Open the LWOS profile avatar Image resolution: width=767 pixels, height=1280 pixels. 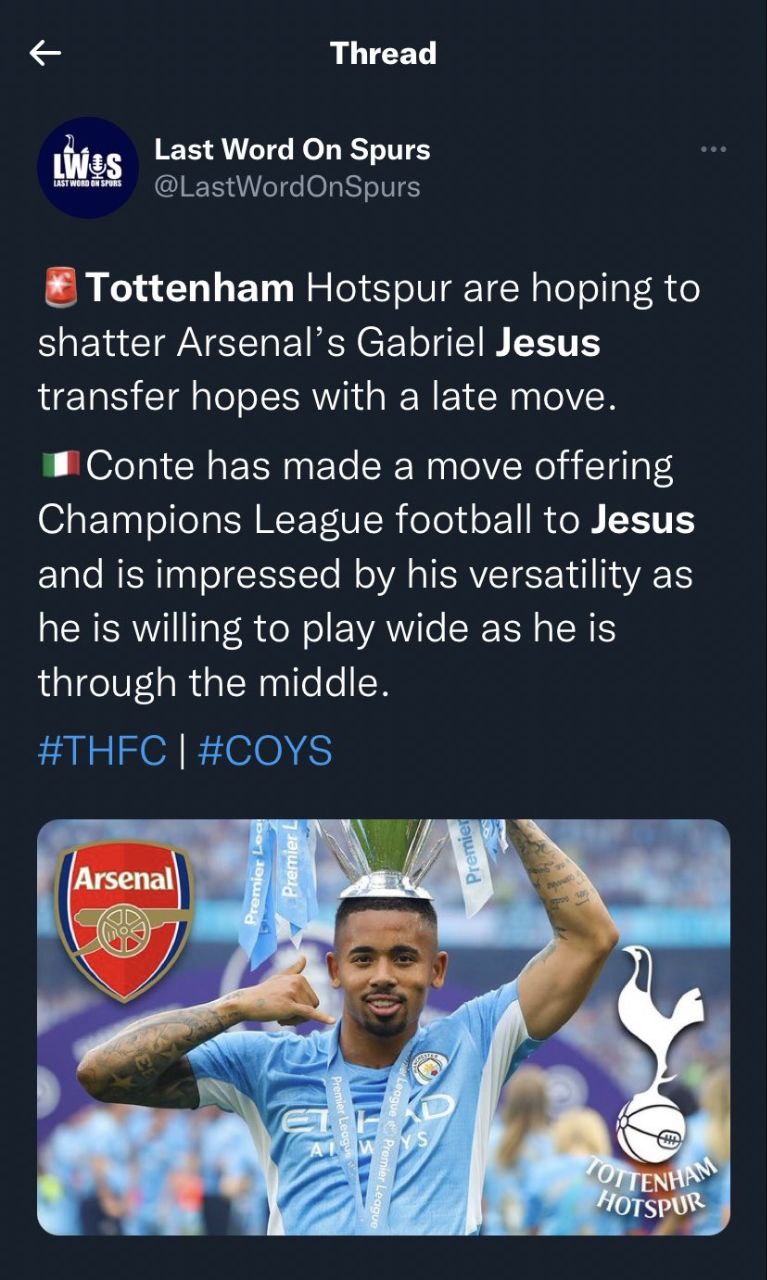87,167
